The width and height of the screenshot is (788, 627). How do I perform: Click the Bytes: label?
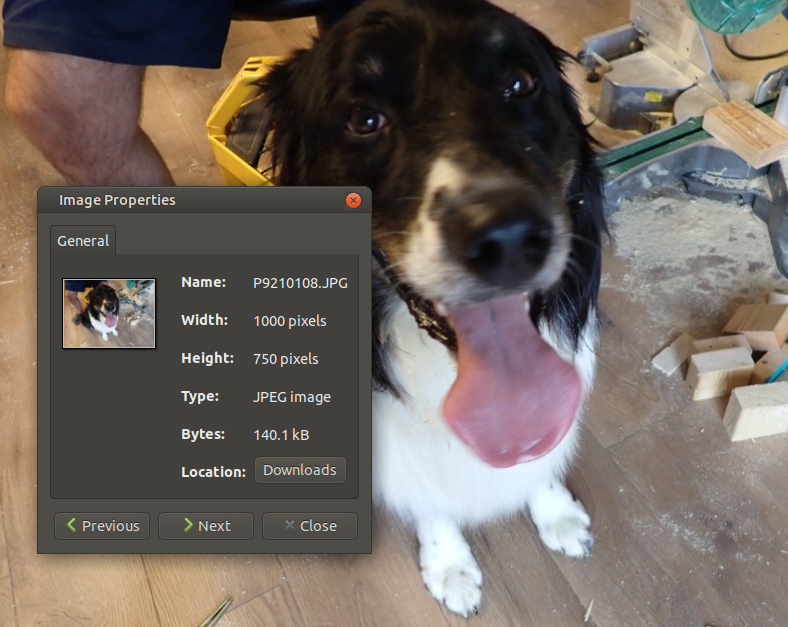click(203, 434)
